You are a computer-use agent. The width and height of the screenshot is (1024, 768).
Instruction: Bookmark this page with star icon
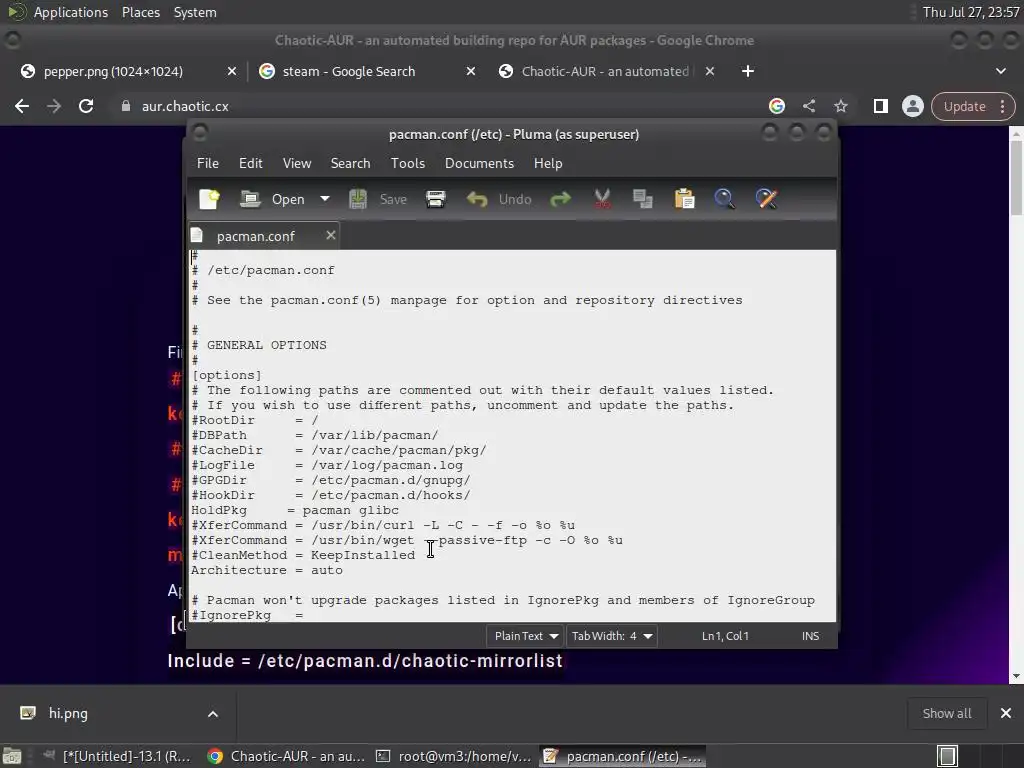[x=840, y=106]
